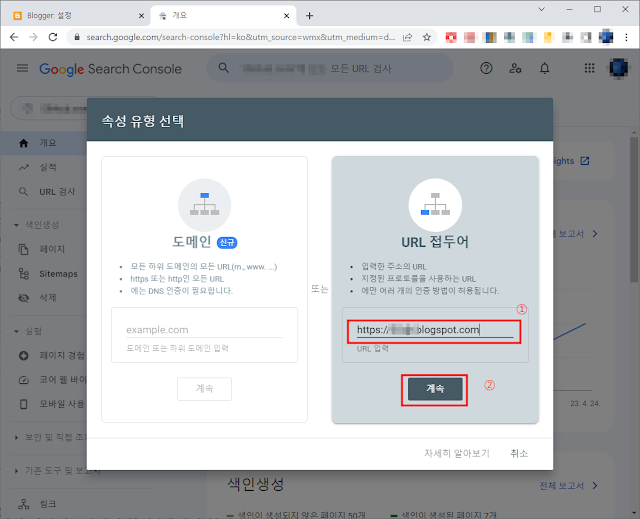
Task: Open a new browser tab with plus button
Action: coord(309,16)
